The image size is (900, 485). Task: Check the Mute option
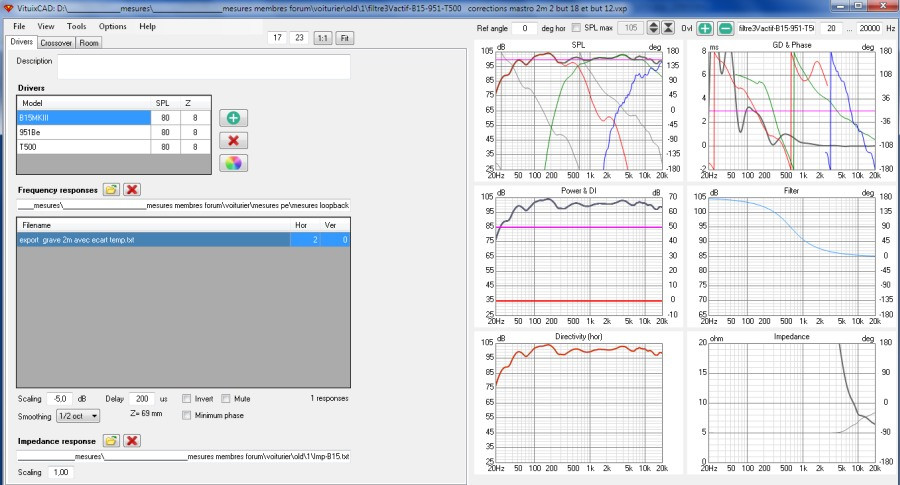click(226, 398)
